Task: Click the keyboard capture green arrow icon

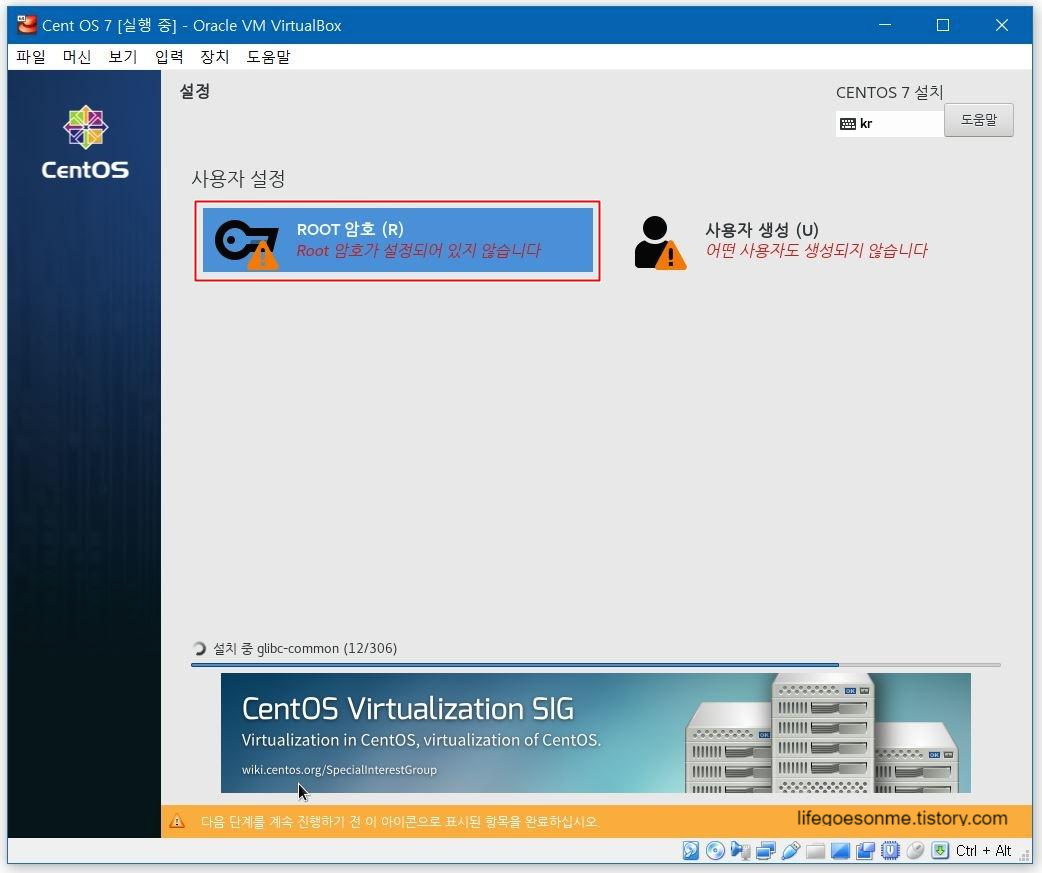Action: click(940, 850)
